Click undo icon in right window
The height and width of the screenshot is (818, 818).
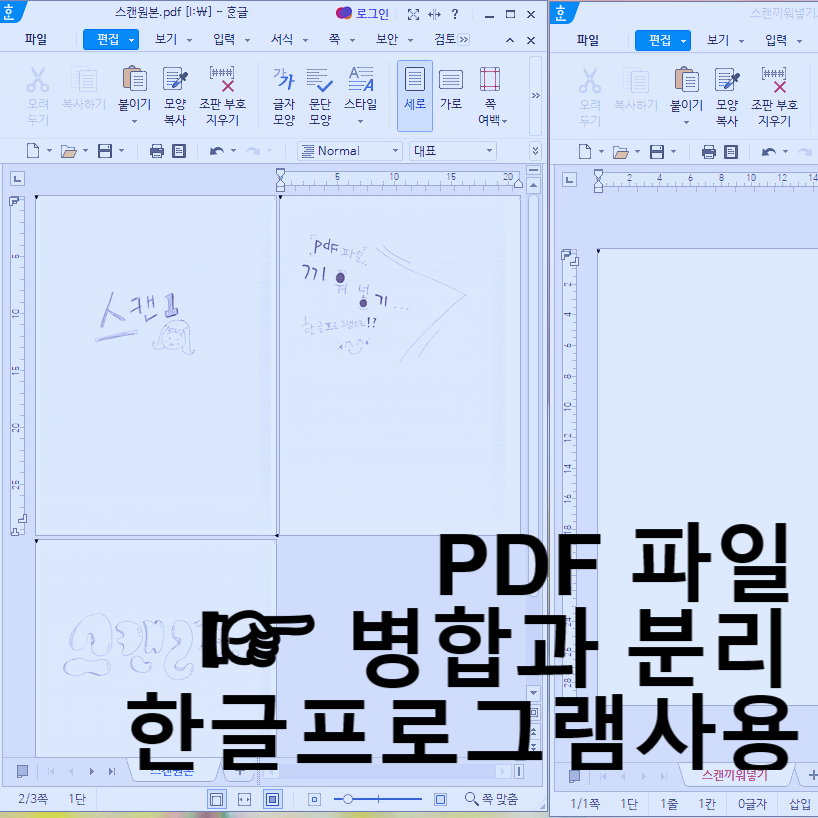pos(768,152)
